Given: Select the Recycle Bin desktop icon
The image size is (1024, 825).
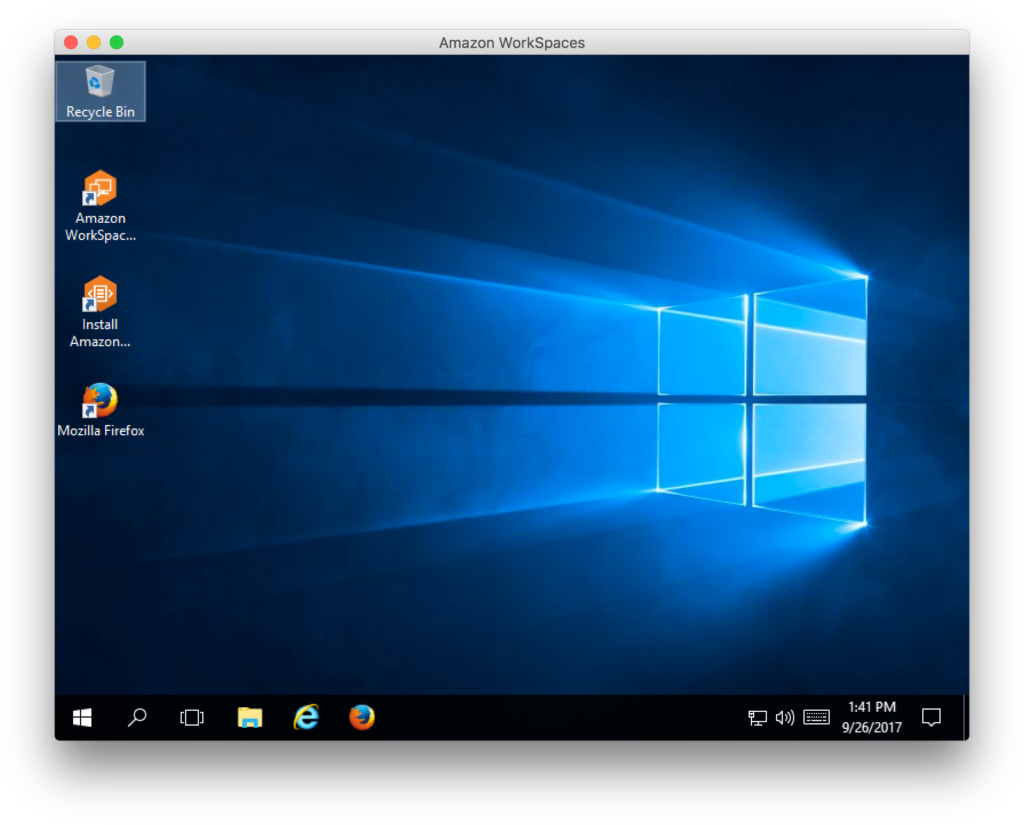Looking at the screenshot, I should (100, 91).
